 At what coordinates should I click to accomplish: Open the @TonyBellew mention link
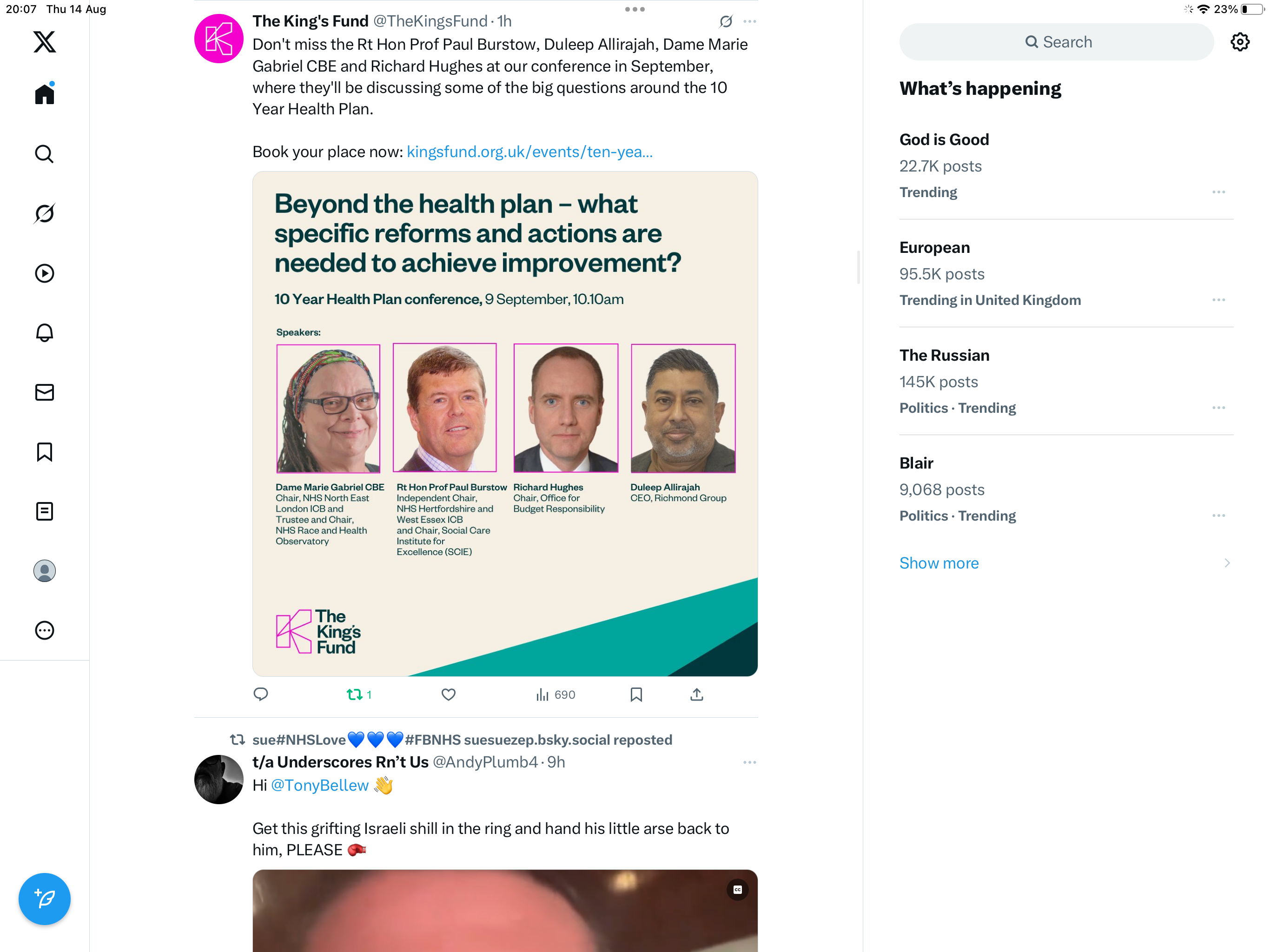point(320,786)
